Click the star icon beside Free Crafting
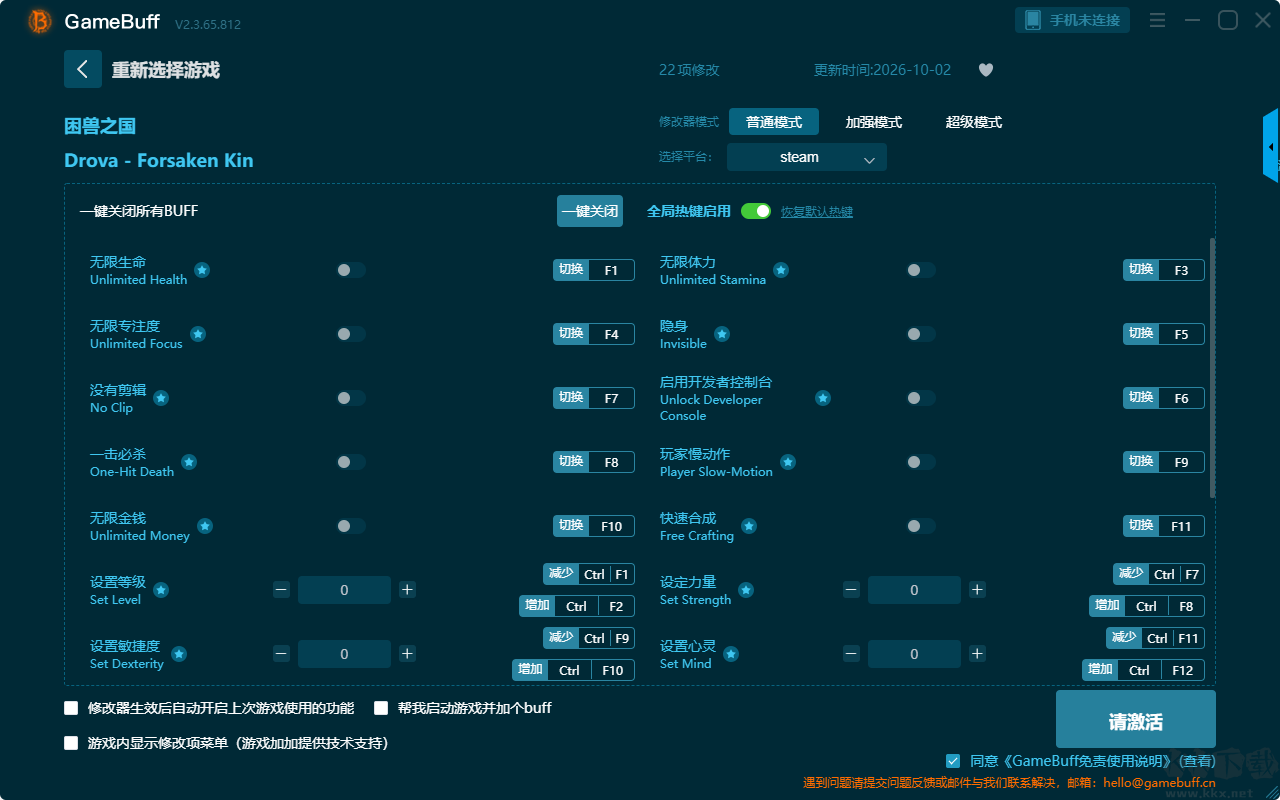The image size is (1280, 800). pyautogui.click(x=748, y=526)
